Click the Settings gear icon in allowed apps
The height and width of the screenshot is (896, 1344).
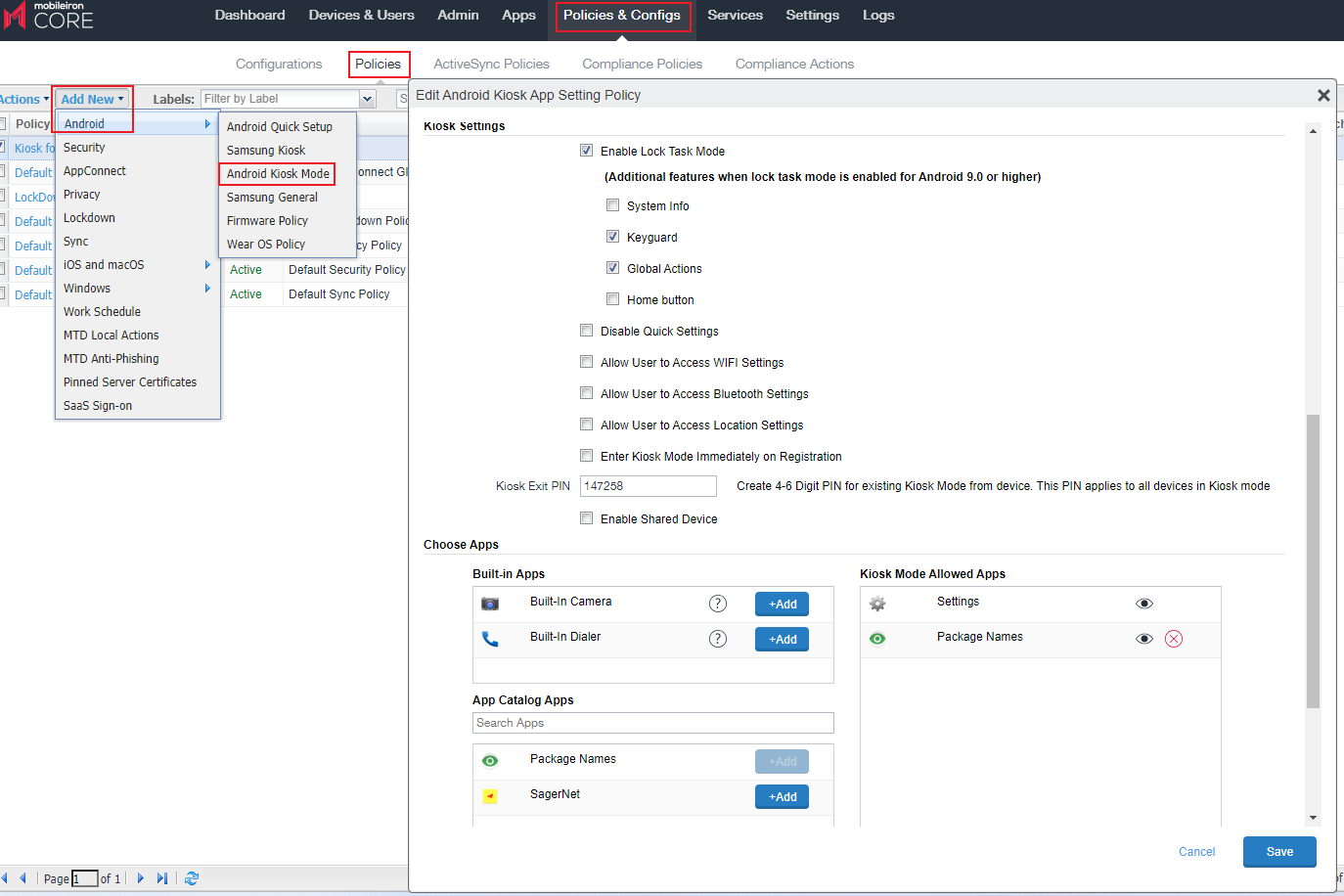877,604
